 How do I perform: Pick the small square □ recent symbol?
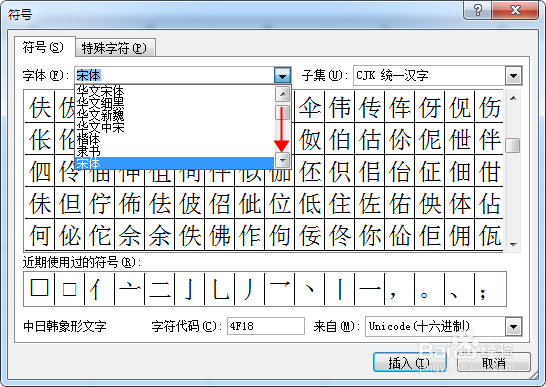pyautogui.click(x=70, y=289)
